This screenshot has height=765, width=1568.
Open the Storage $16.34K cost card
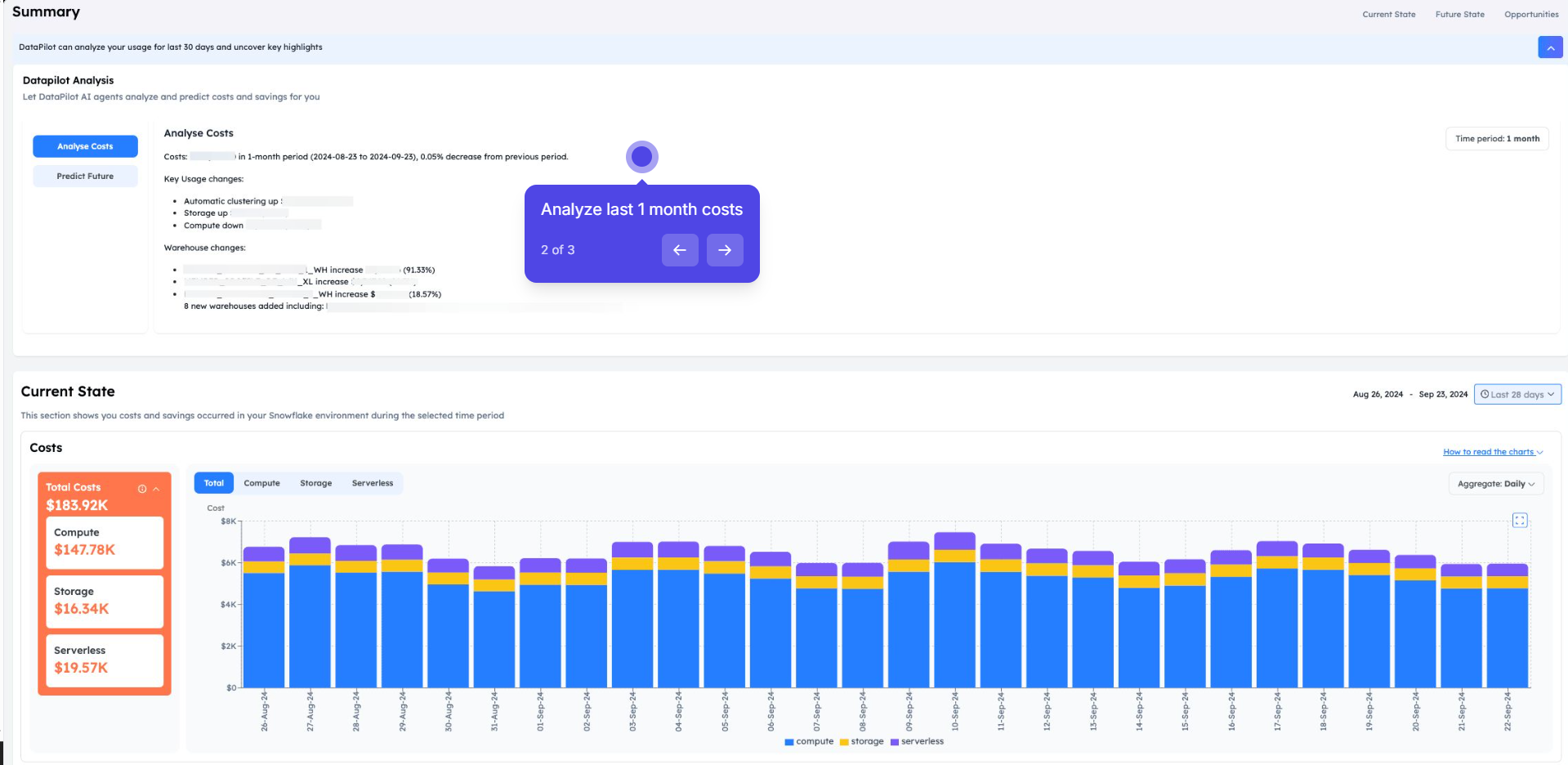(x=105, y=602)
